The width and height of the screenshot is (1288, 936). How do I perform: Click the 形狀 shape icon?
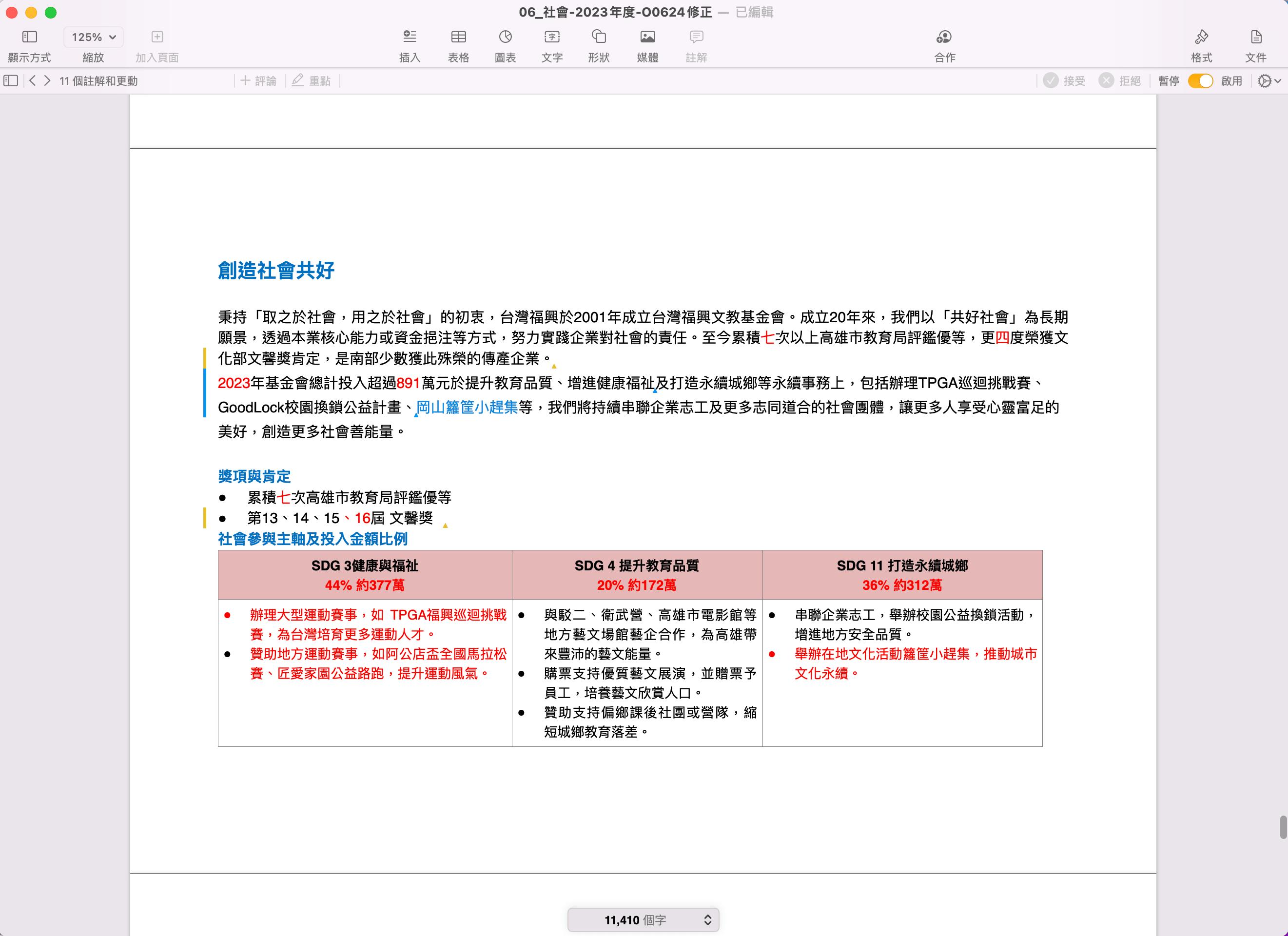tap(599, 37)
